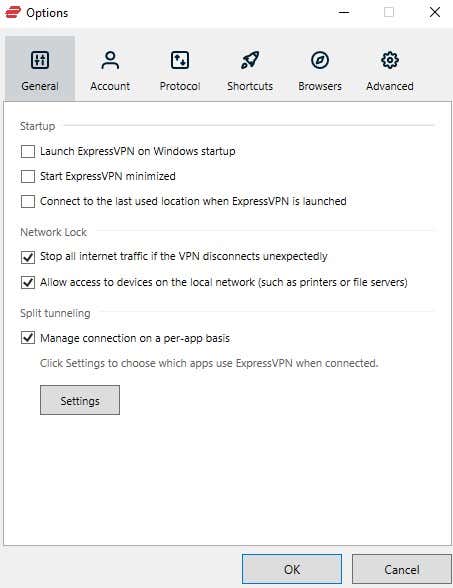Screen dimensions: 453x588
Task: Enable Connect to the last used location
Action: point(28,201)
